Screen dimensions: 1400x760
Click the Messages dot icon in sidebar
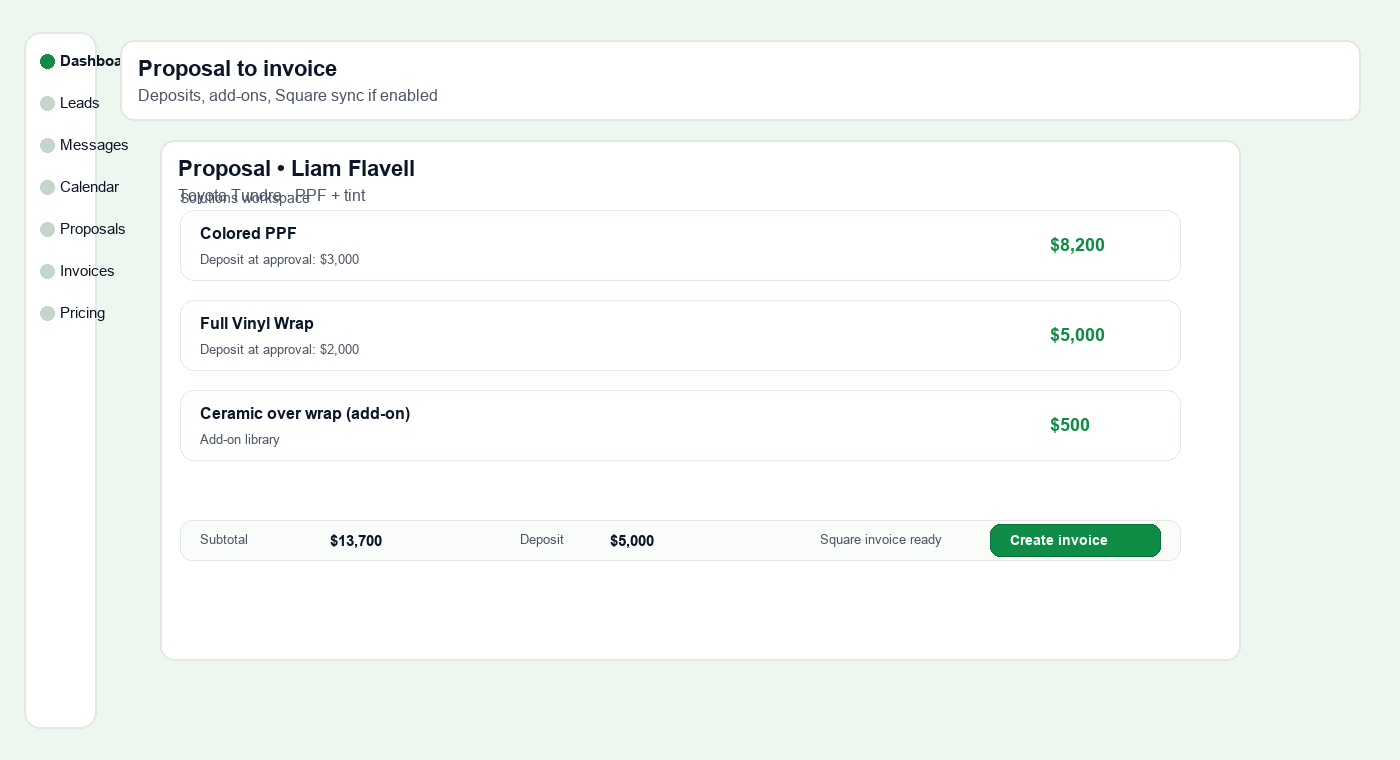click(x=48, y=145)
